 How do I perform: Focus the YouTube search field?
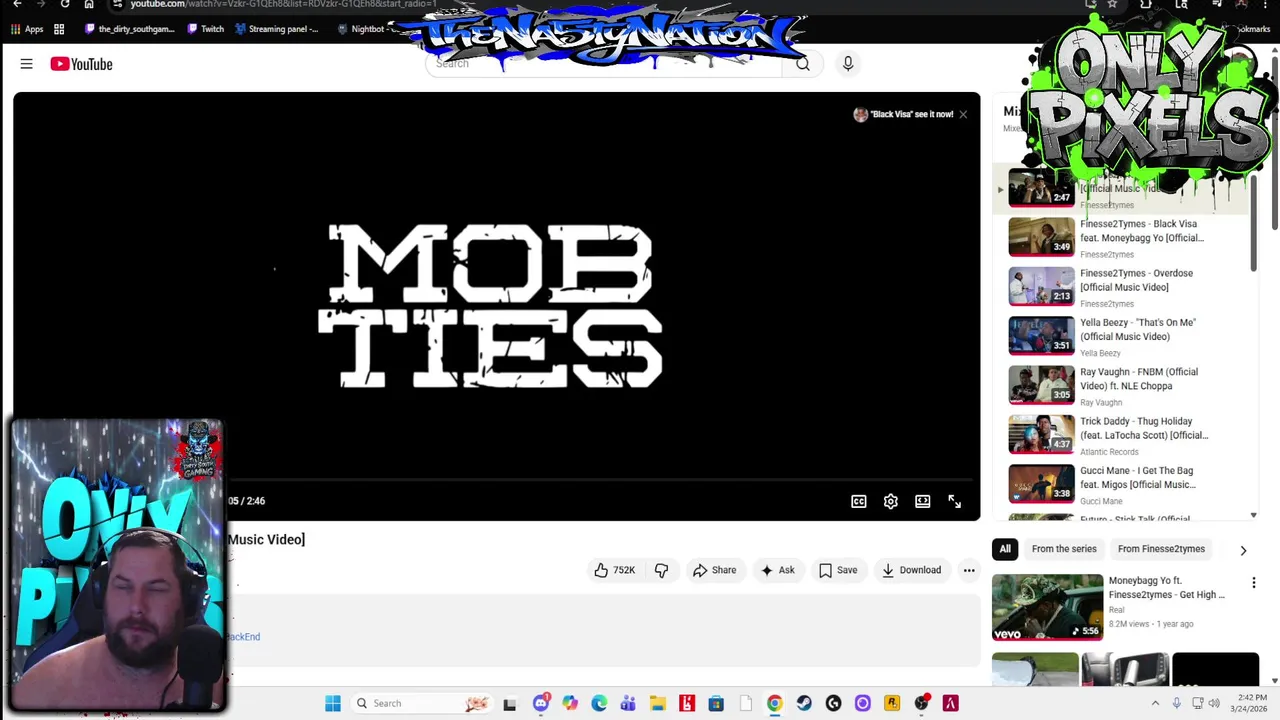click(x=605, y=64)
